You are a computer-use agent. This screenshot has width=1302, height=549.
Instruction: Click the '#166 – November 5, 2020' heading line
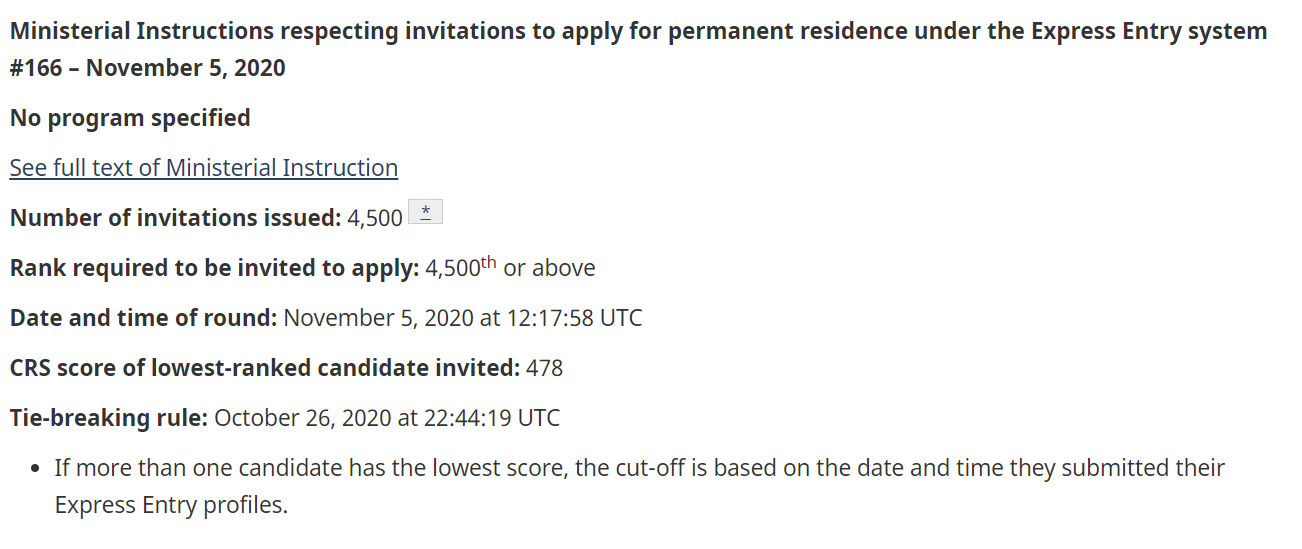coord(147,68)
